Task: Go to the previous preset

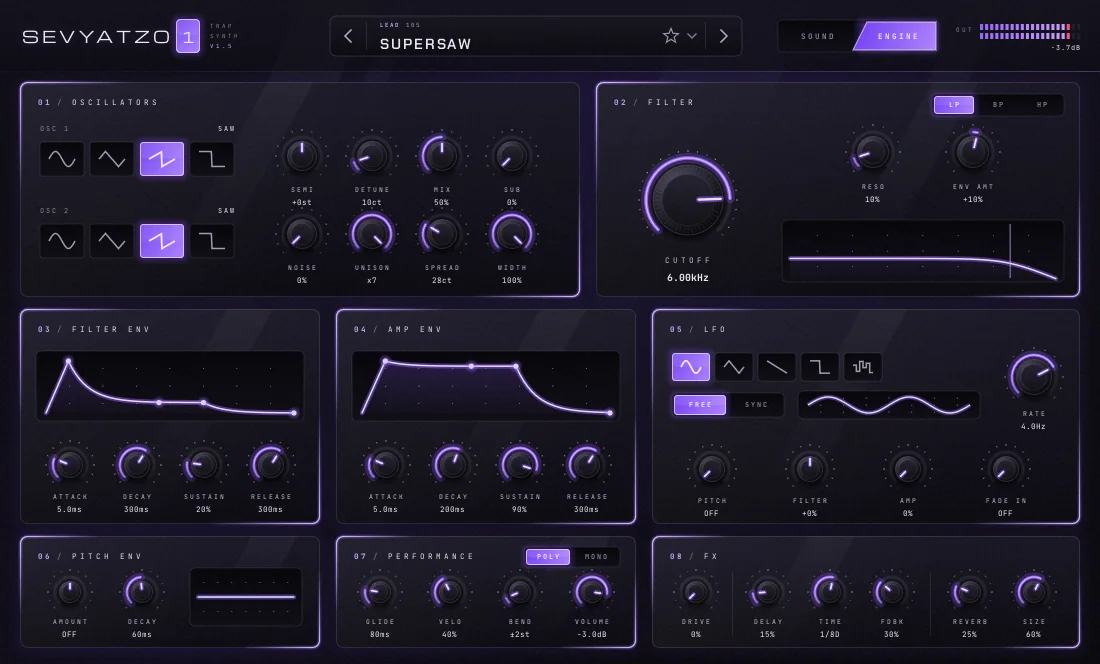Action: [x=349, y=36]
